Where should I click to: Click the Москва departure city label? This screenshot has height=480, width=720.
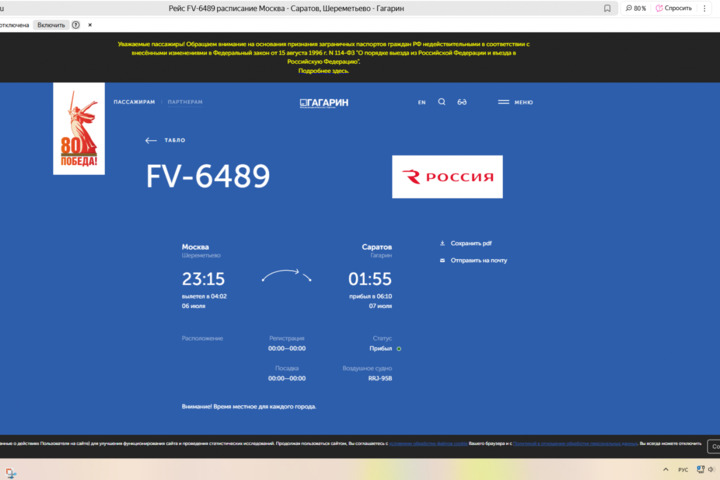(x=195, y=247)
